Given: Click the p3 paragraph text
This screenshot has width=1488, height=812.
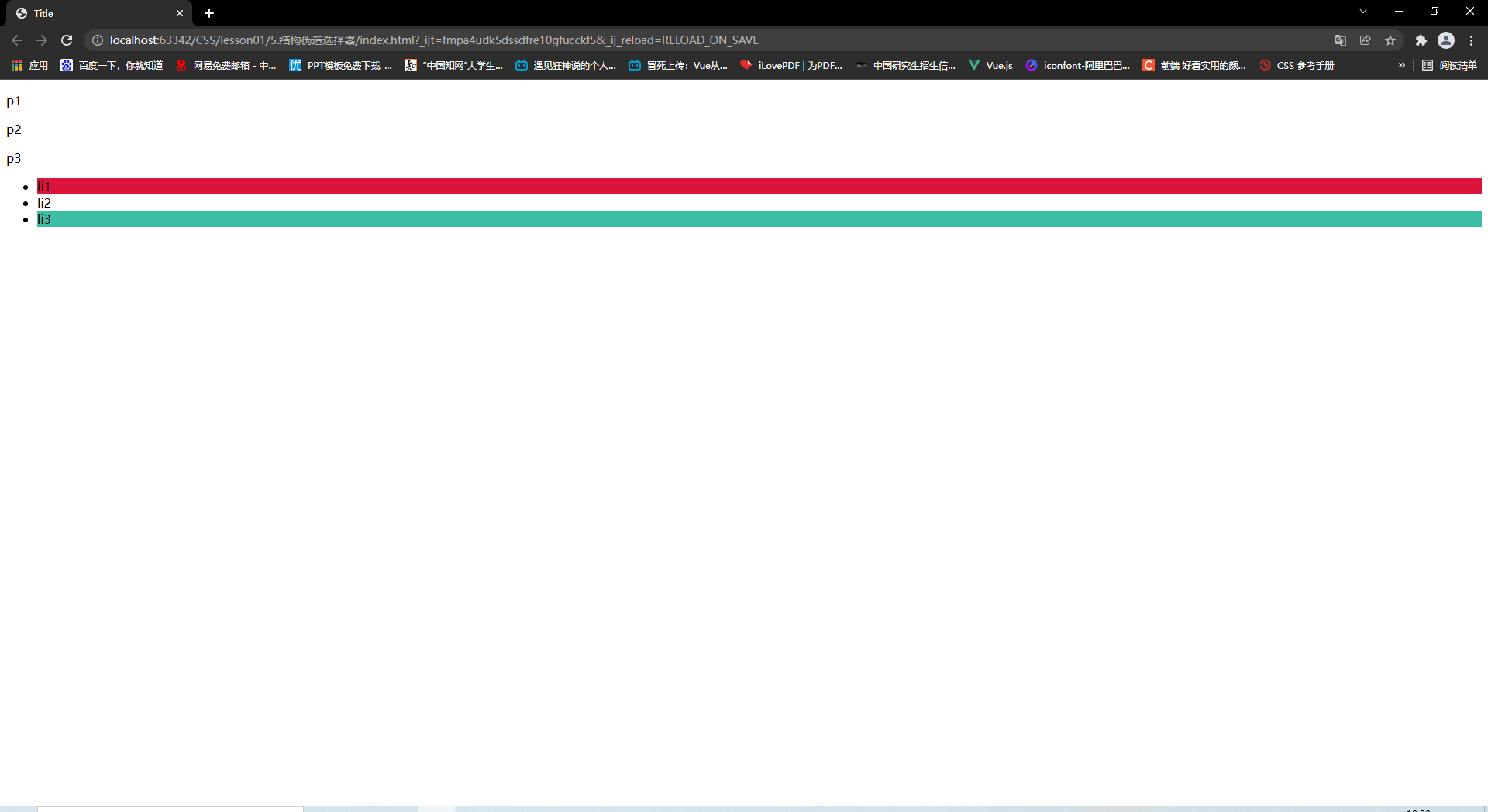Looking at the screenshot, I should click(x=14, y=159).
